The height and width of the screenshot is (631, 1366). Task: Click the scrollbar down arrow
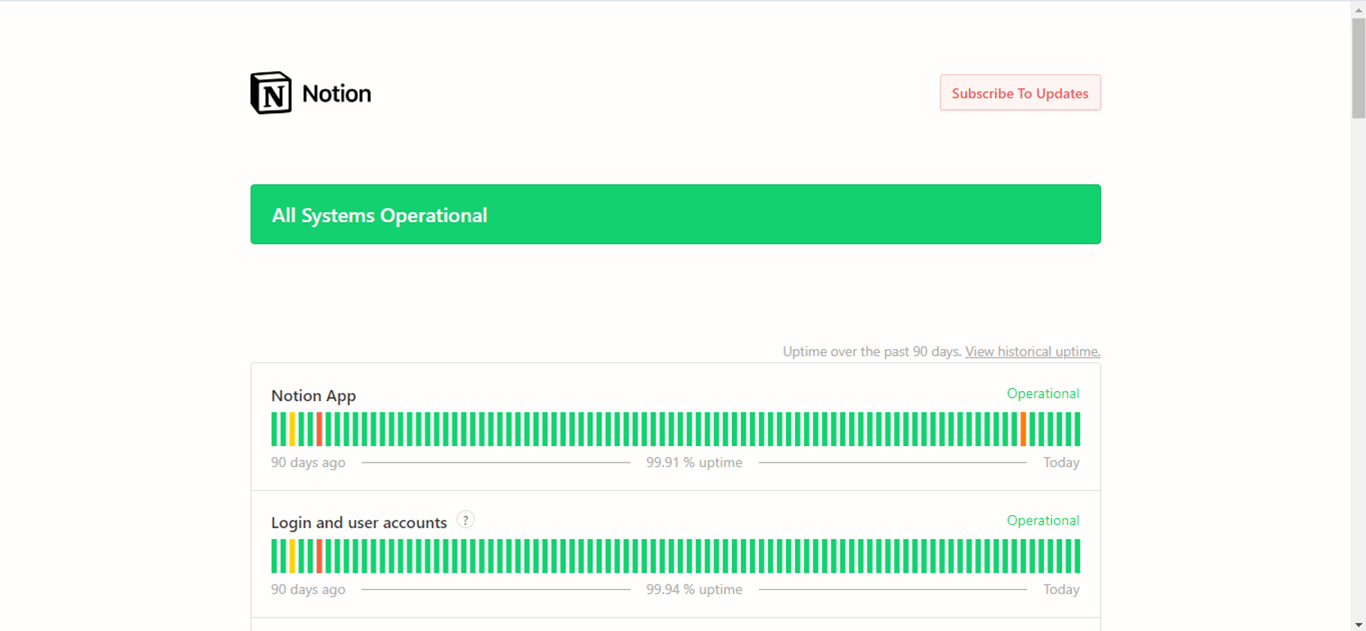[1358, 624]
